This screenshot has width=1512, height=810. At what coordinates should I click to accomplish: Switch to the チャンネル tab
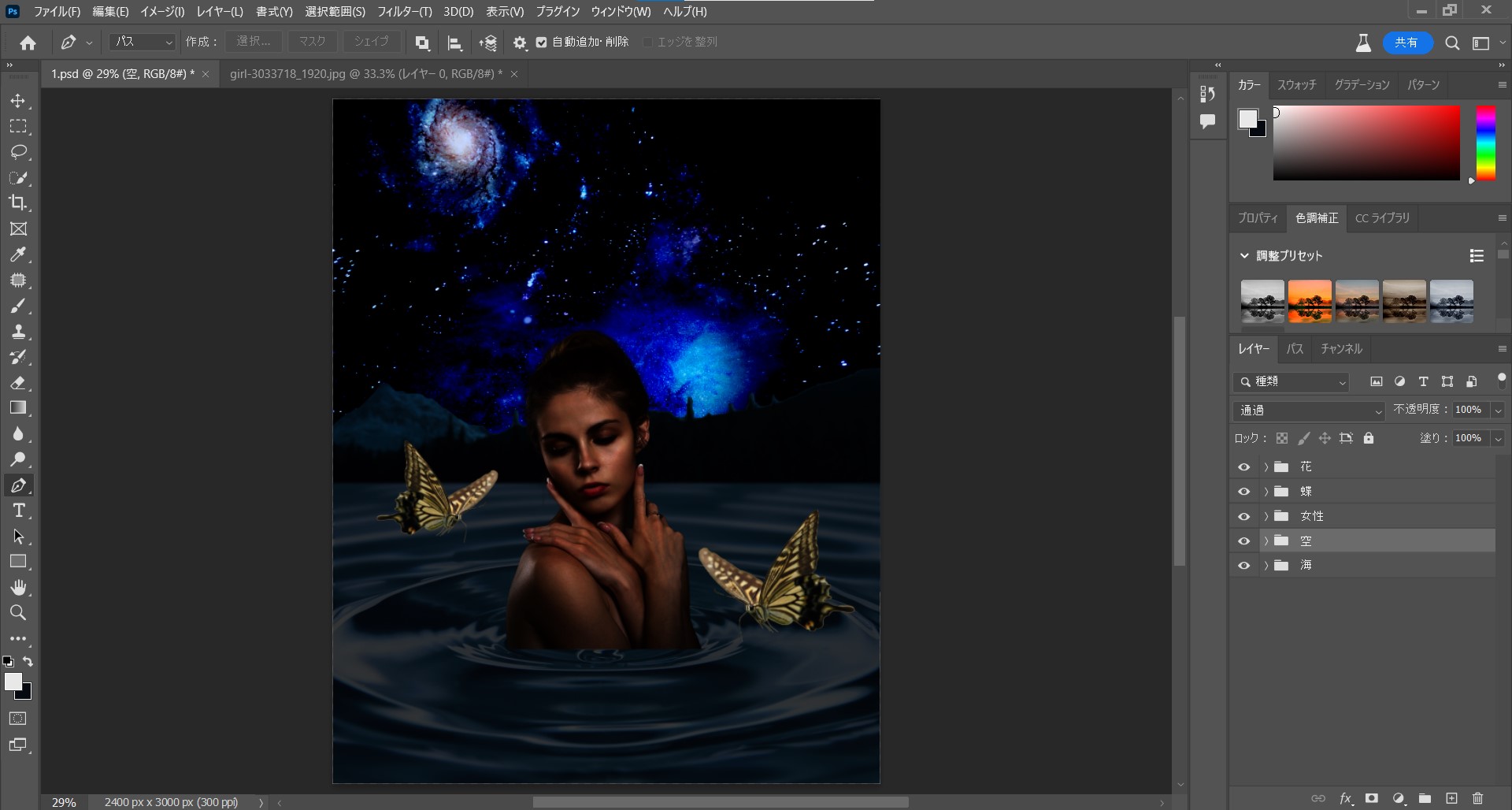tap(1342, 349)
